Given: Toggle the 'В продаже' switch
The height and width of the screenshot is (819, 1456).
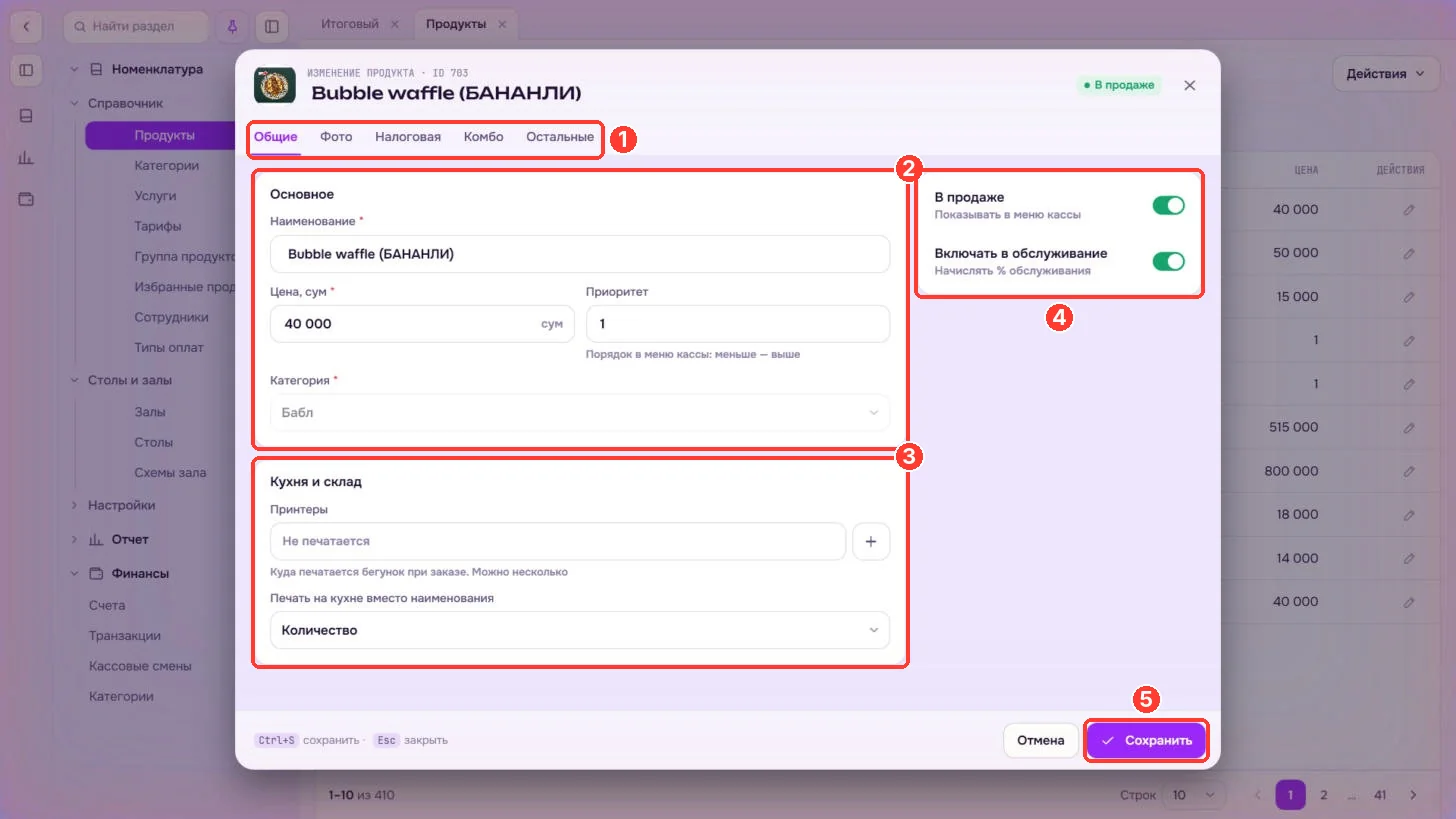Looking at the screenshot, I should [x=1168, y=205].
